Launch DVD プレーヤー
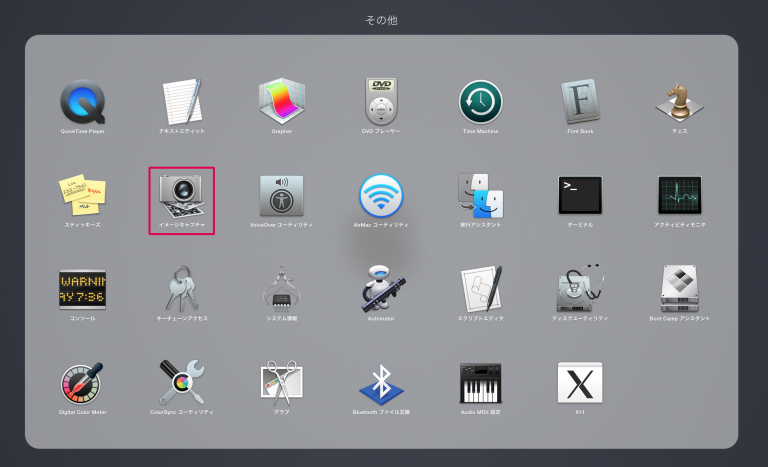 click(381, 101)
